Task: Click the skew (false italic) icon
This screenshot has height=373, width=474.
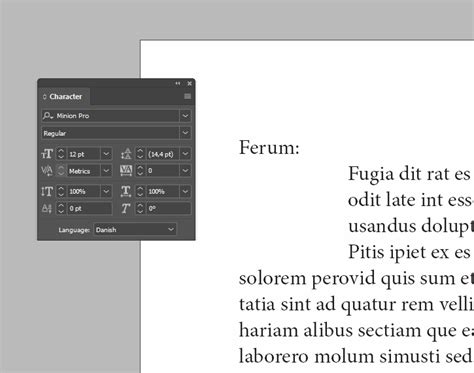Action: pos(126,209)
